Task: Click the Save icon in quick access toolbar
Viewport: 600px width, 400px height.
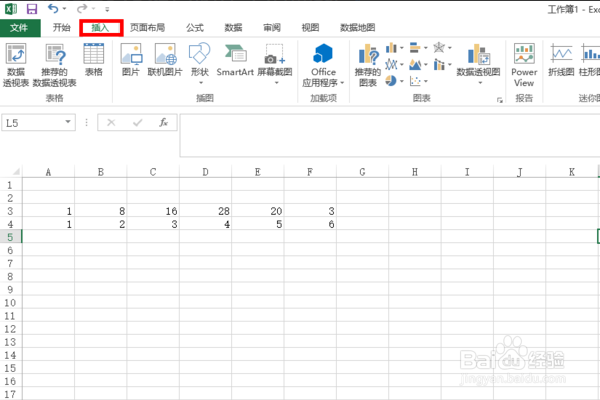Action: coord(32,9)
